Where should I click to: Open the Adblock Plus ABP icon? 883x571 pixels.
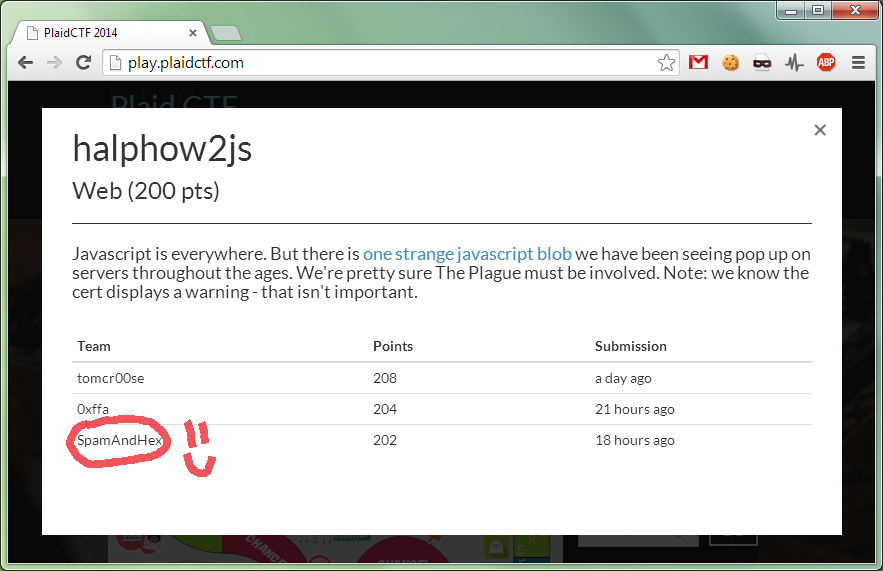coord(826,62)
